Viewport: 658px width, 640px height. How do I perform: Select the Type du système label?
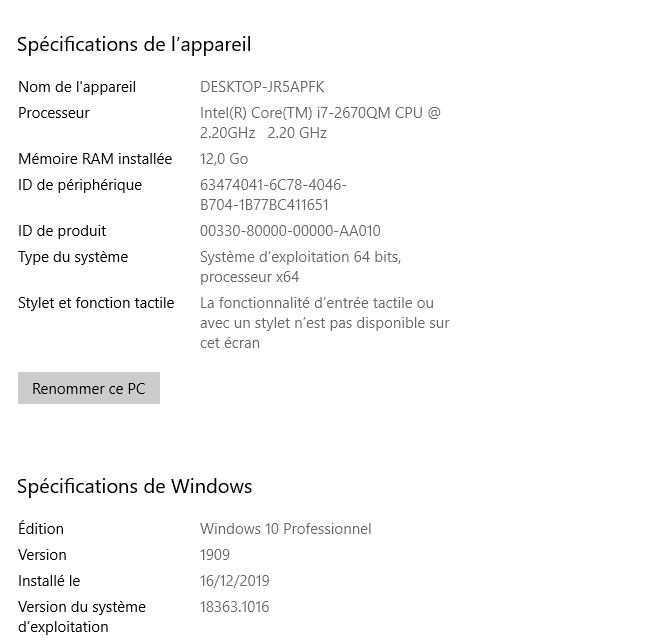pyautogui.click(x=73, y=257)
